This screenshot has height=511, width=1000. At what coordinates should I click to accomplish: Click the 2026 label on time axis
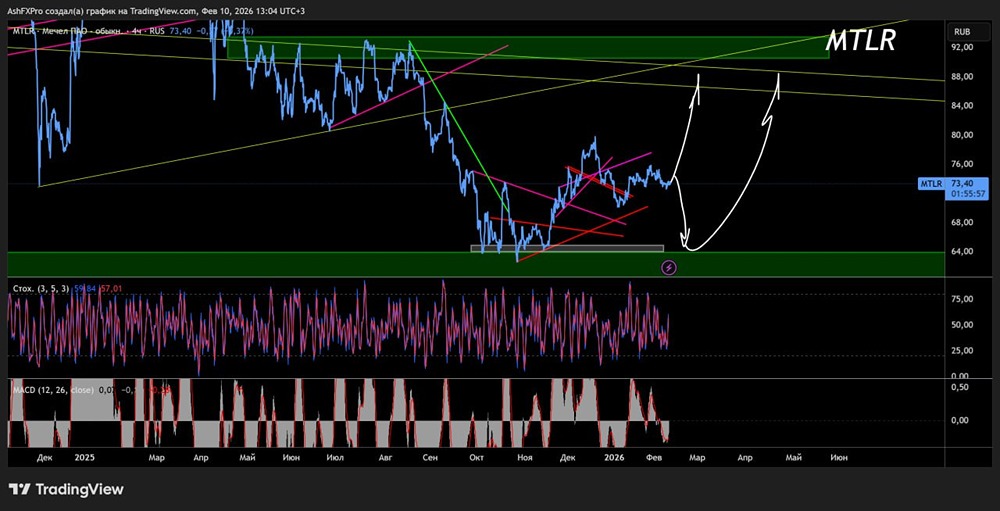pyautogui.click(x=614, y=457)
